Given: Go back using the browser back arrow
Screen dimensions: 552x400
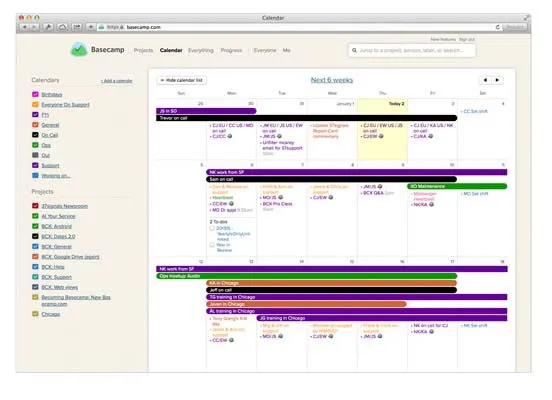Looking at the screenshot, I should [25, 27].
